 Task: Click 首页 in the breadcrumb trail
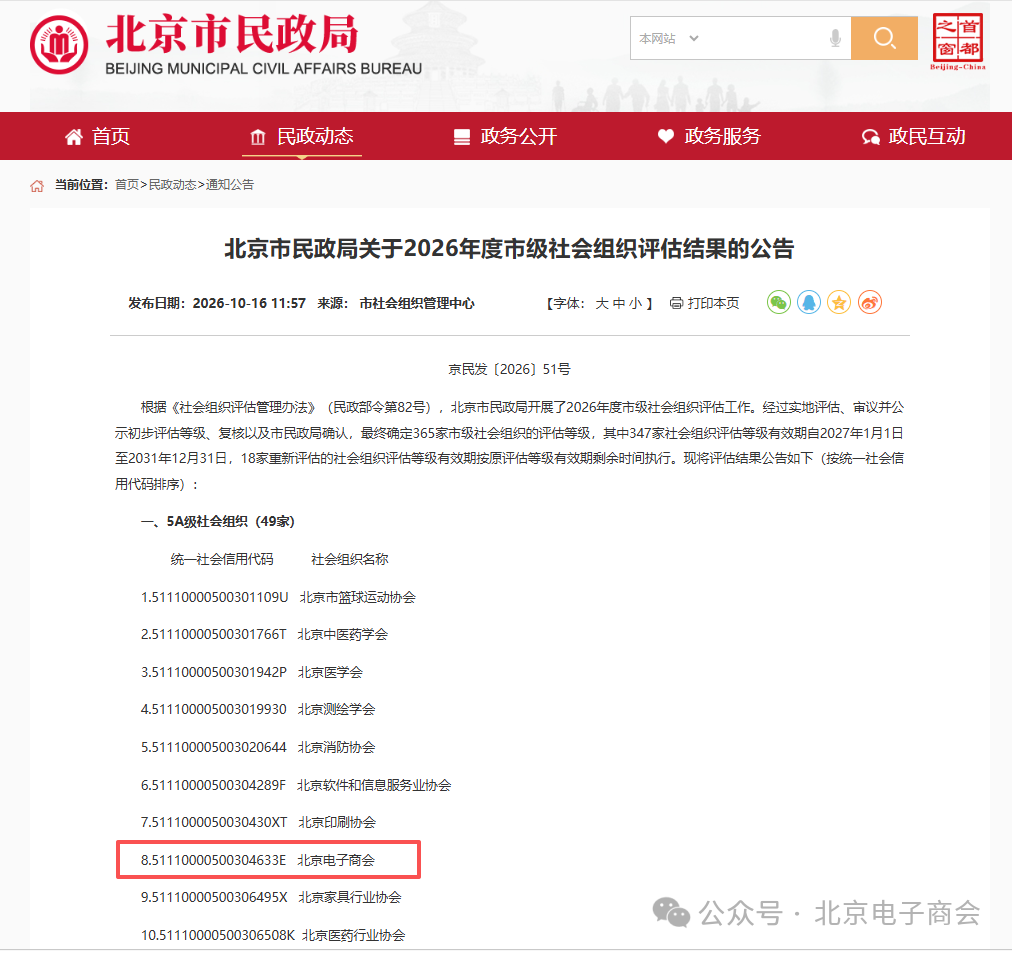tap(126, 185)
